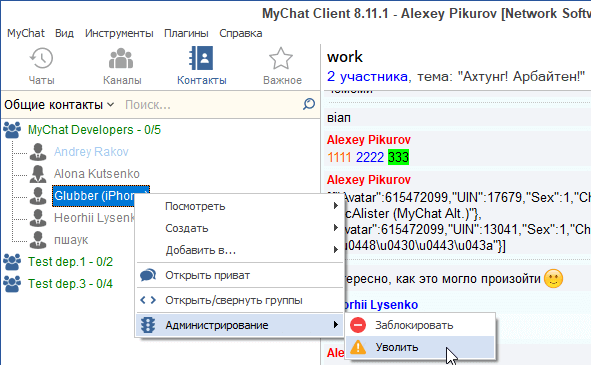
Task: Choose Добавить в... in context menu
Action: tap(240, 250)
